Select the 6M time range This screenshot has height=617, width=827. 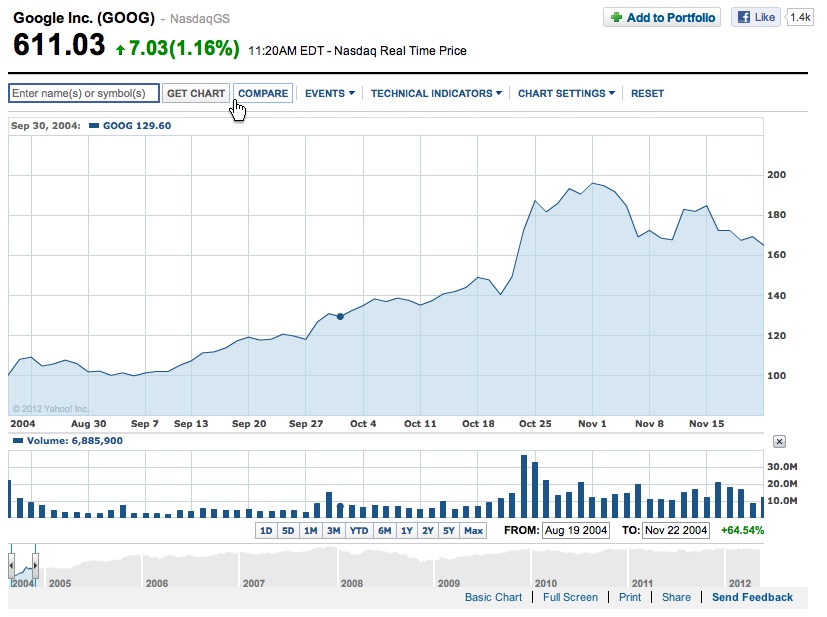click(x=384, y=531)
